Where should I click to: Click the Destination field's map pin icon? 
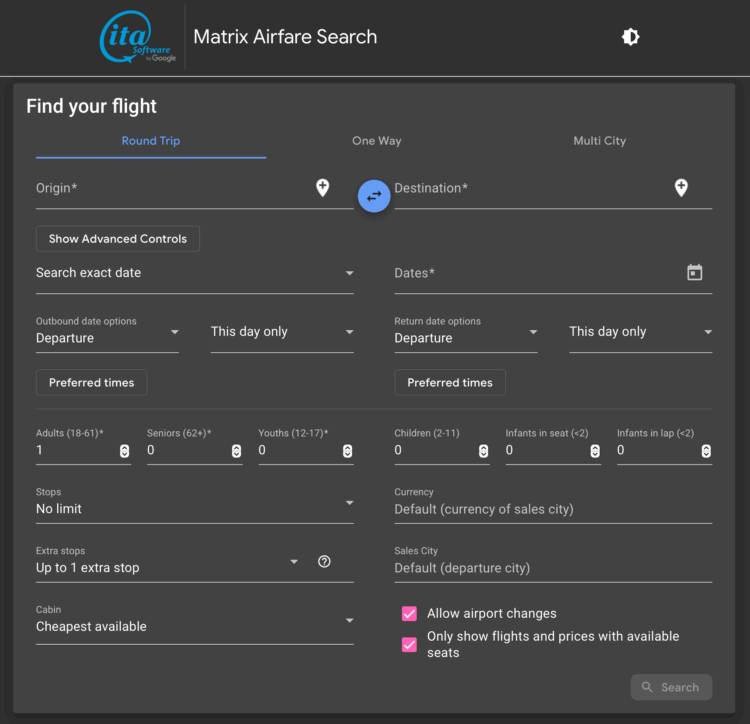click(681, 188)
